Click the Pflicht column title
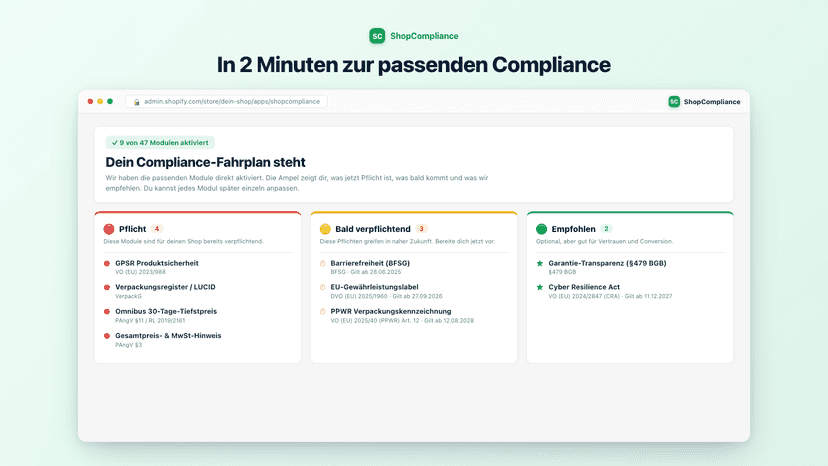The height and width of the screenshot is (466, 828). coord(132,229)
